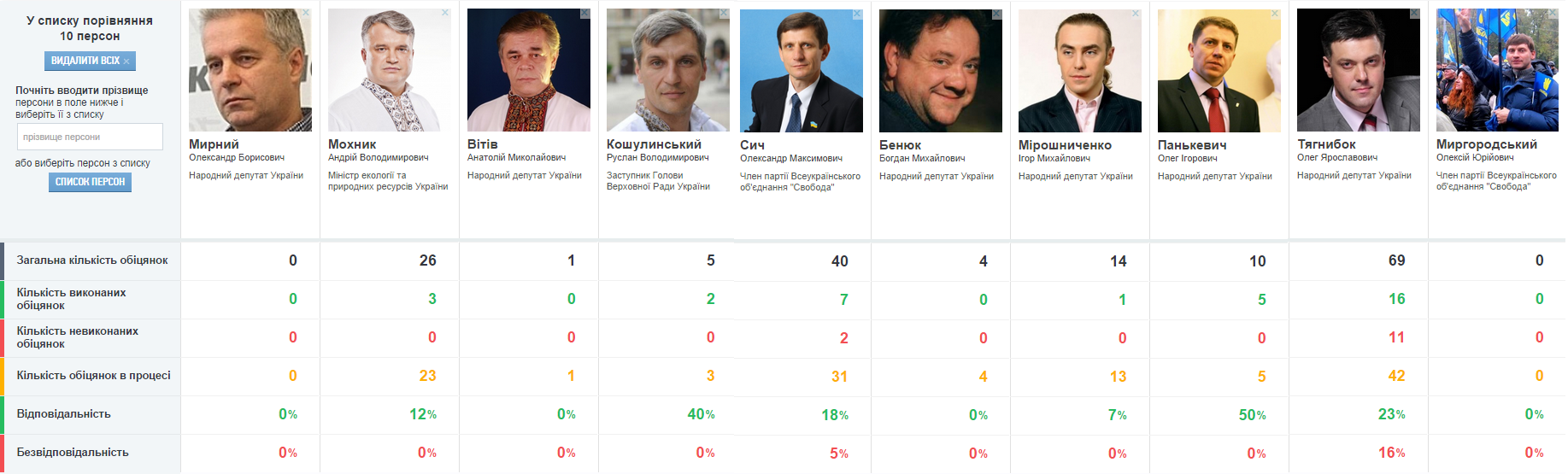Click X icon on Миргородський's photo
Image resolution: width=1568 pixels, height=474 pixels.
[1553, 13]
